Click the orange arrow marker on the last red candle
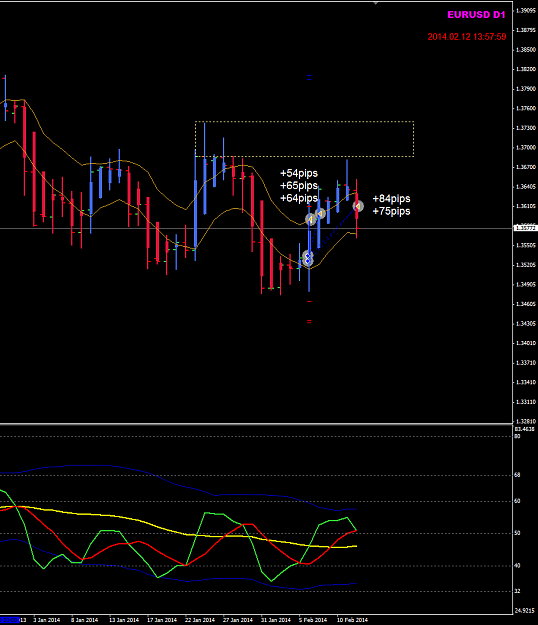 [x=358, y=206]
